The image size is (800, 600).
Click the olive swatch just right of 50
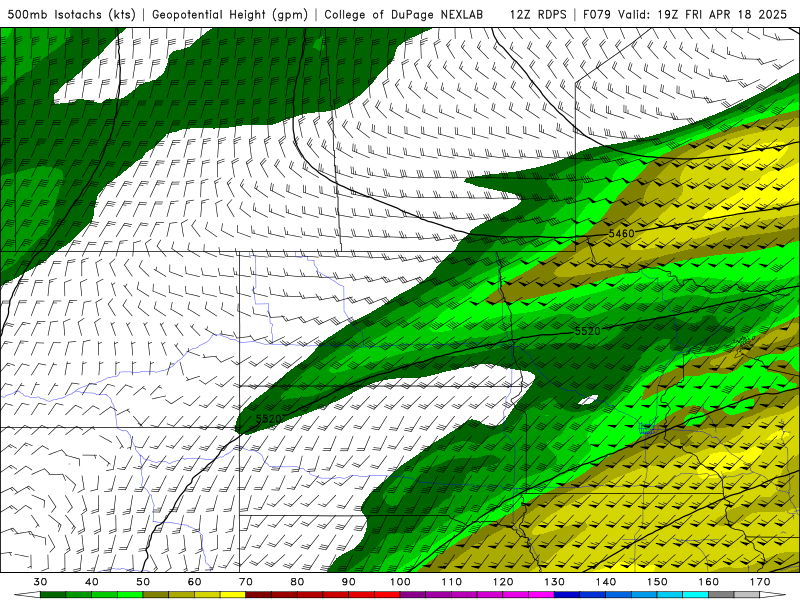point(156,595)
